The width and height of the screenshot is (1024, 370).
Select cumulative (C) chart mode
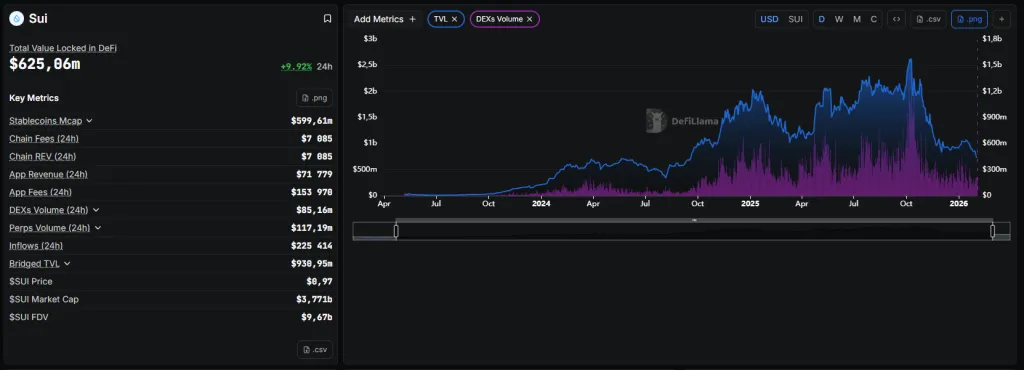pyautogui.click(x=874, y=19)
